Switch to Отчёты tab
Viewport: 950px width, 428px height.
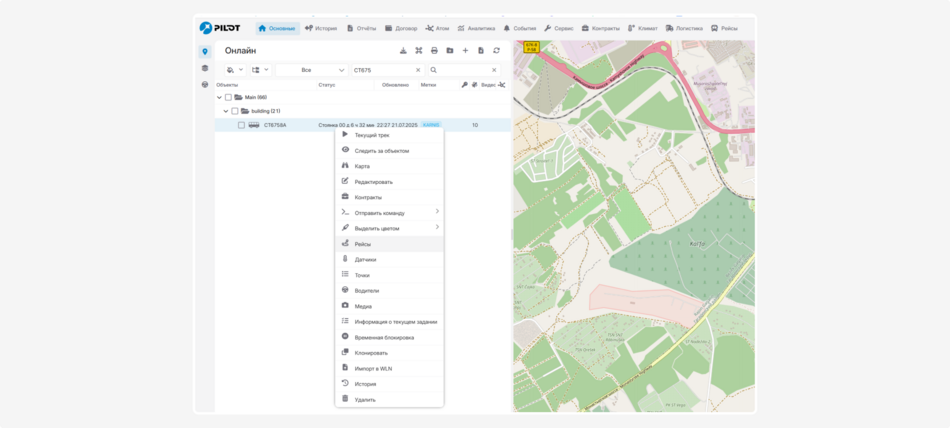click(362, 28)
